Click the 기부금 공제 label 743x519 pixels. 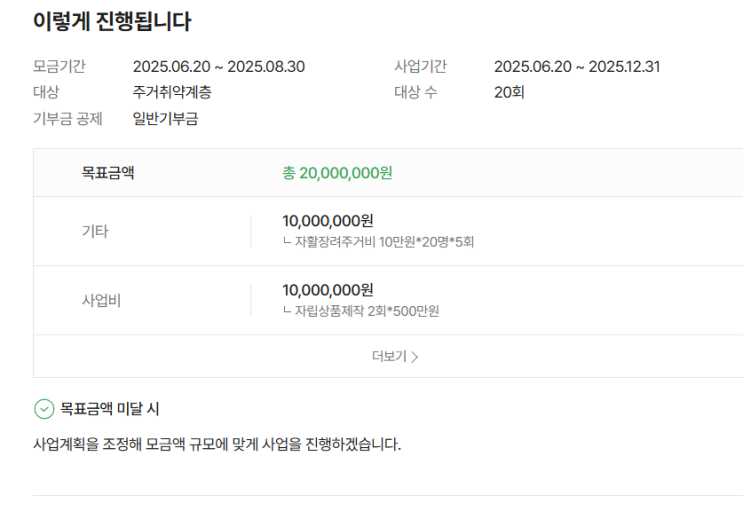(68, 118)
